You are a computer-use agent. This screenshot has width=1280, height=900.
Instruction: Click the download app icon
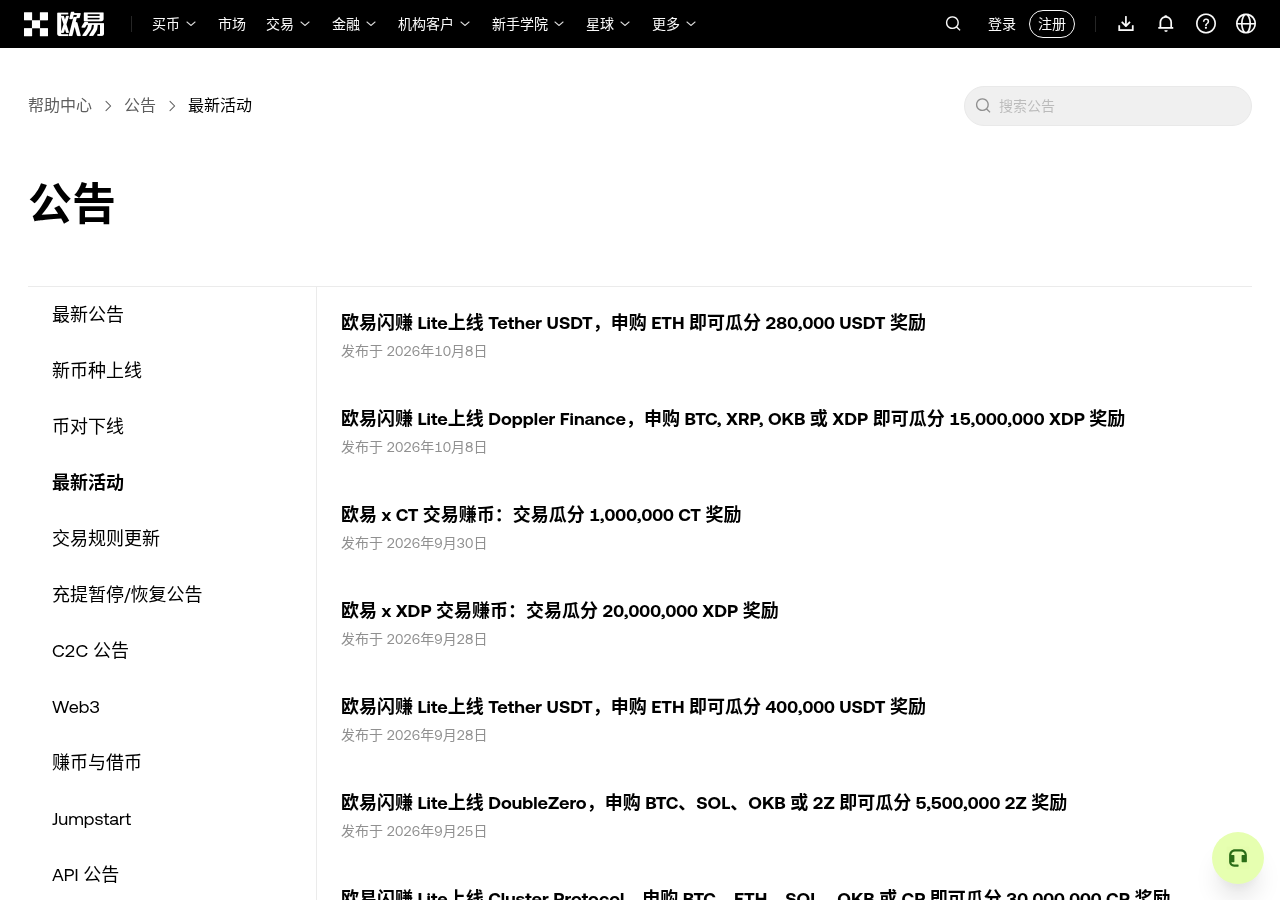click(x=1126, y=24)
